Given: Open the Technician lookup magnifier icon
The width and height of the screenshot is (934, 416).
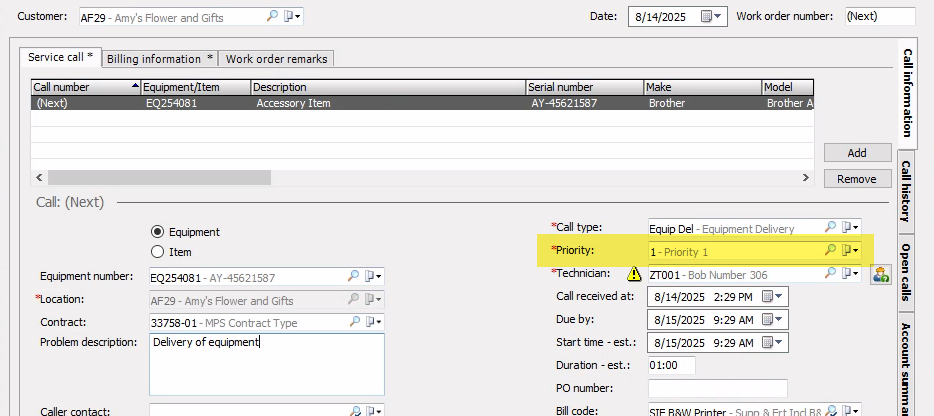Looking at the screenshot, I should tap(830, 274).
